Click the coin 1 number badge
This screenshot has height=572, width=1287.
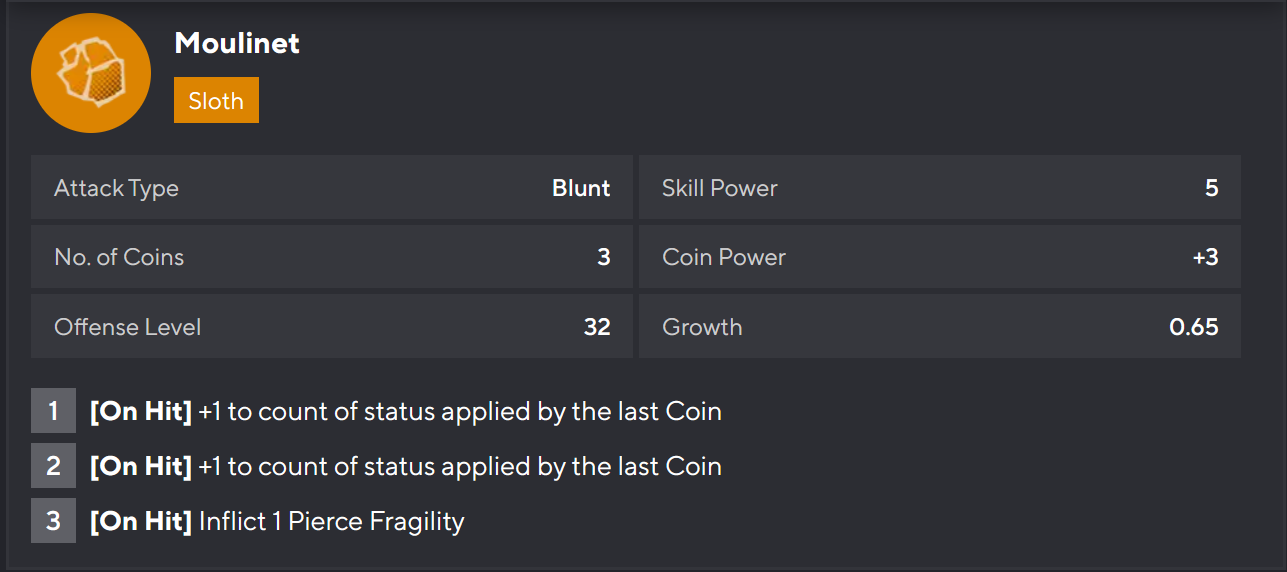(53, 411)
